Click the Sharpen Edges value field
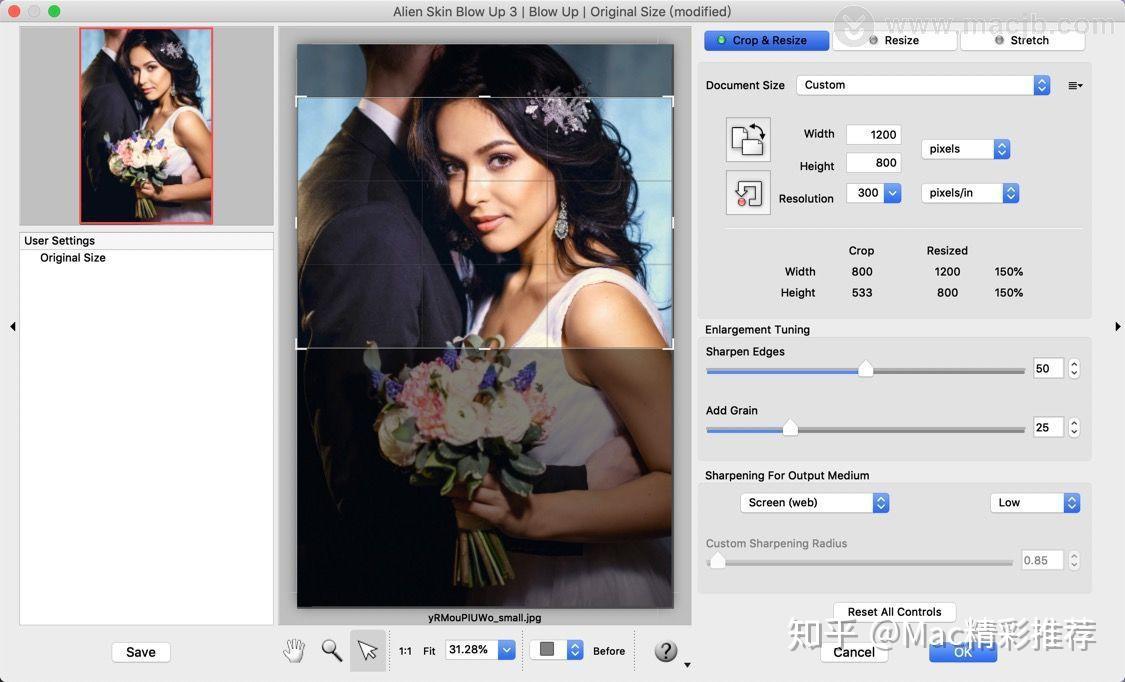Image resolution: width=1125 pixels, height=682 pixels. [x=1048, y=369]
